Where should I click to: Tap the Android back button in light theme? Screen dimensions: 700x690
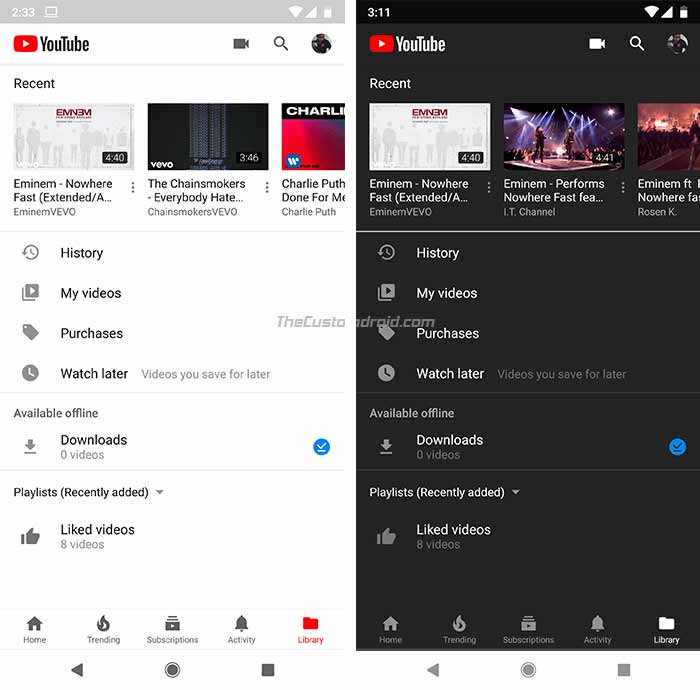77,670
